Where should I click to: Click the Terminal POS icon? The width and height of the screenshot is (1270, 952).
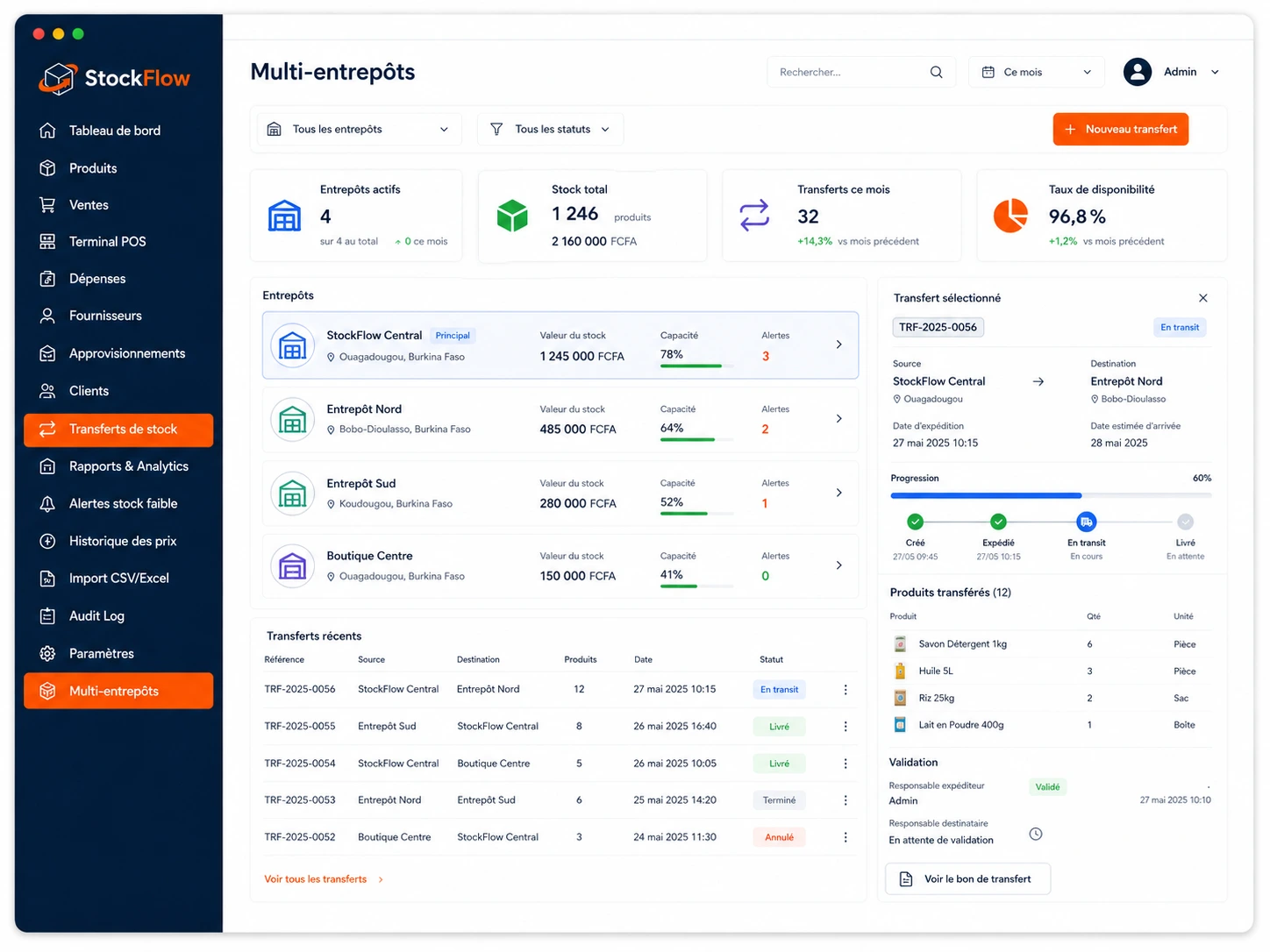click(48, 242)
